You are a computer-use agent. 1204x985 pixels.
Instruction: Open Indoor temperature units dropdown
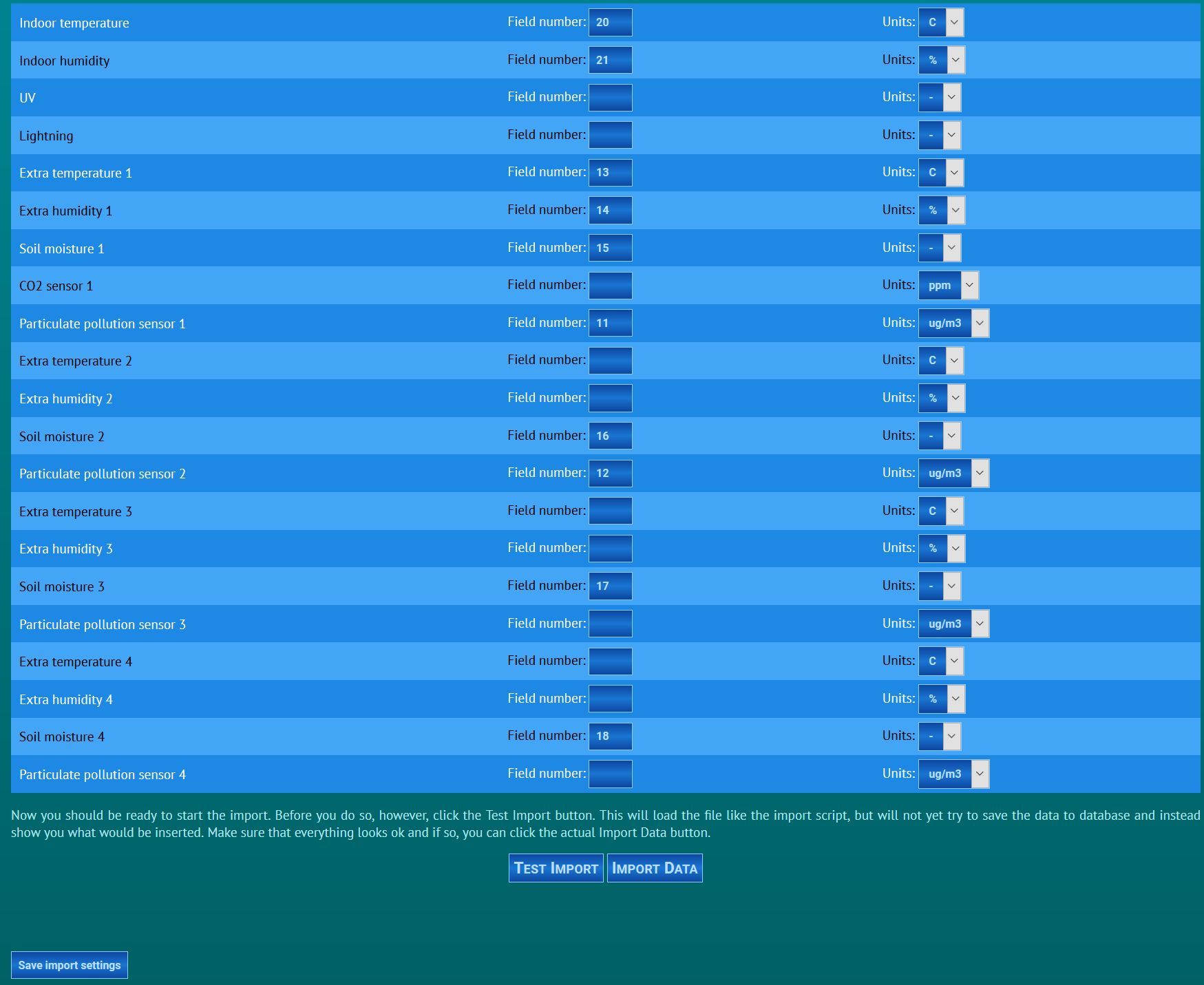point(941,22)
